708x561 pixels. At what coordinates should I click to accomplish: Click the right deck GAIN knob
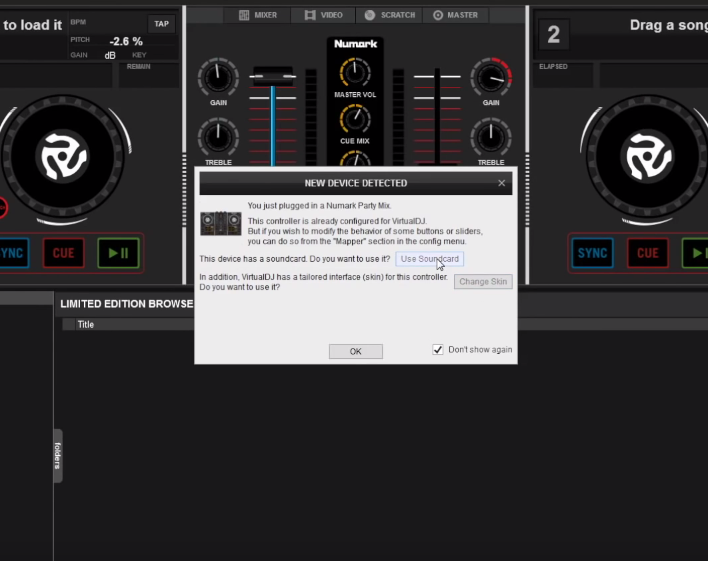(x=491, y=77)
